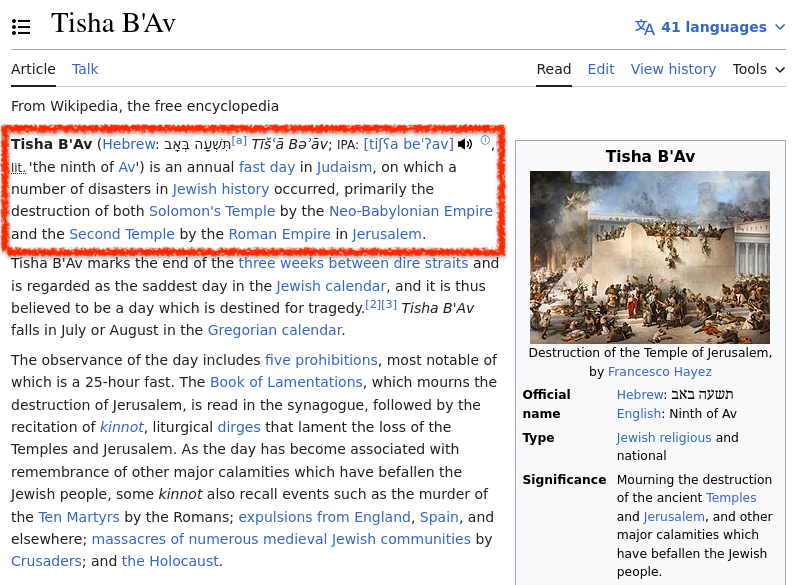Viewport: 798px width, 585px height.
Task: Select the Read tab
Action: pyautogui.click(x=554, y=69)
